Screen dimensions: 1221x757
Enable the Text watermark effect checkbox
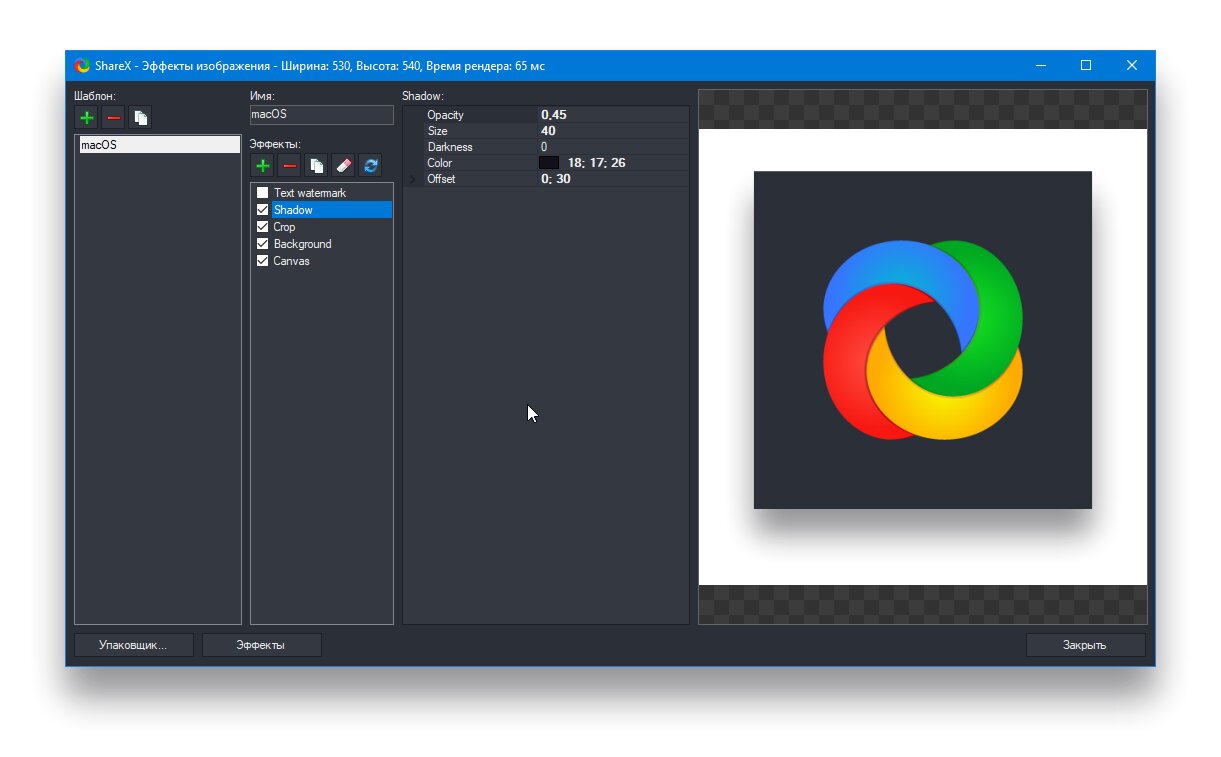pos(263,193)
